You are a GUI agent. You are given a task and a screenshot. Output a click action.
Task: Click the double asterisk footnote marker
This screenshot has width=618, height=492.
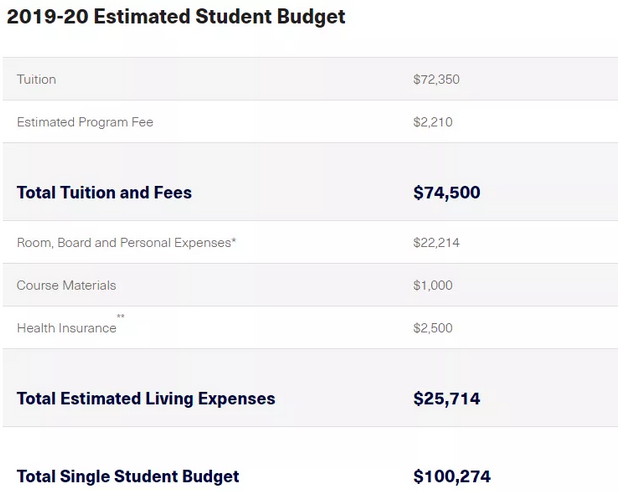pos(121,316)
